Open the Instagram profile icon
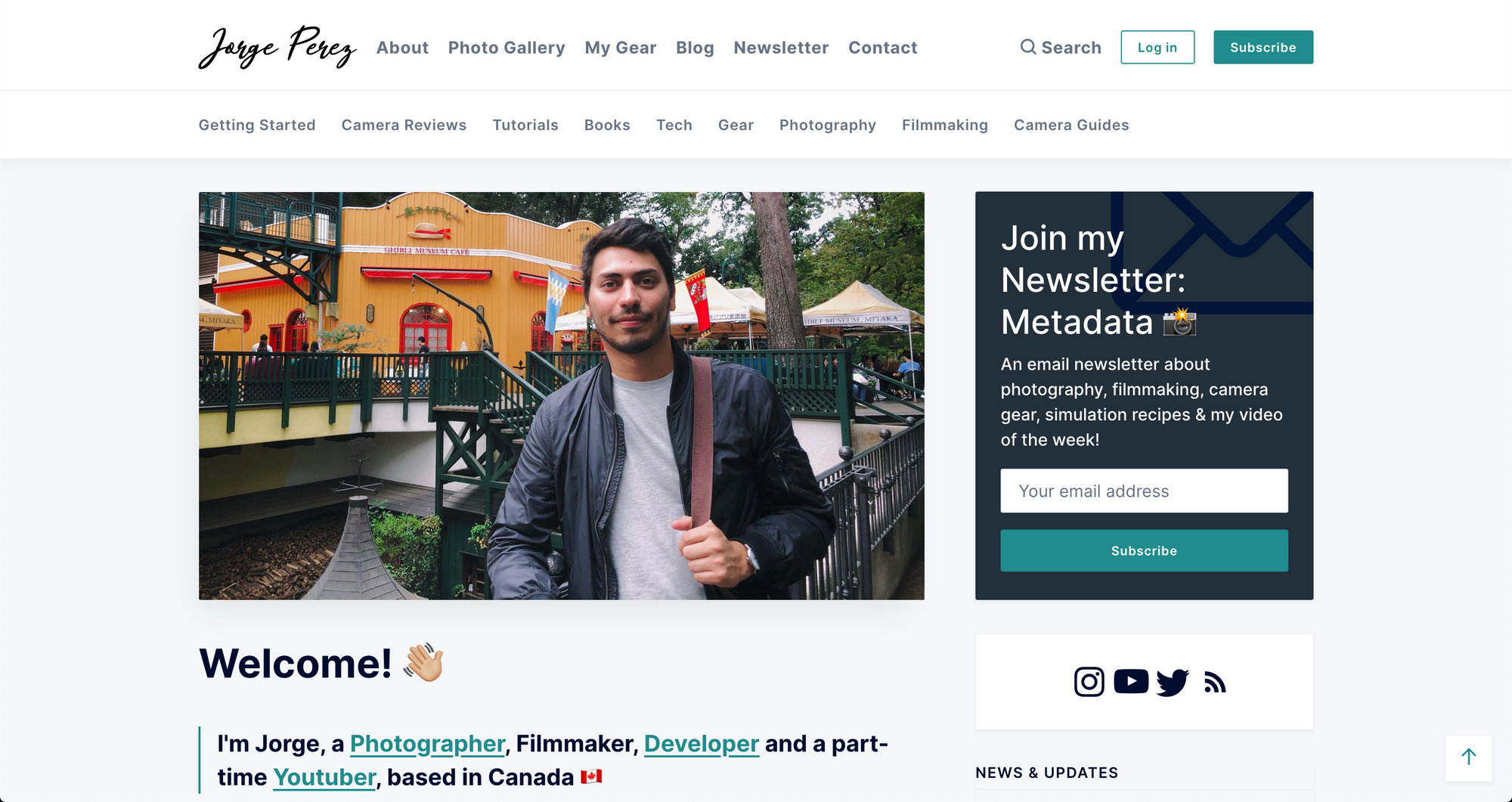 tap(1089, 682)
